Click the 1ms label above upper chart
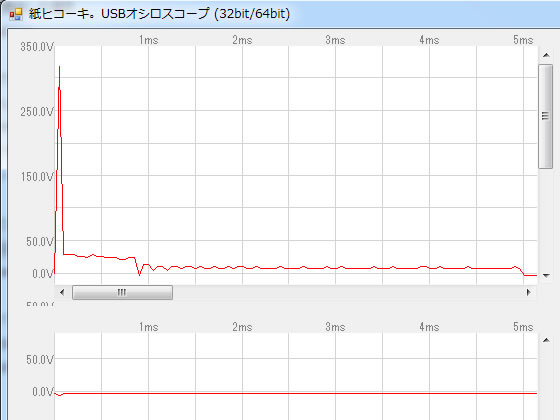Viewport: 560px width, 420px height. [149, 40]
